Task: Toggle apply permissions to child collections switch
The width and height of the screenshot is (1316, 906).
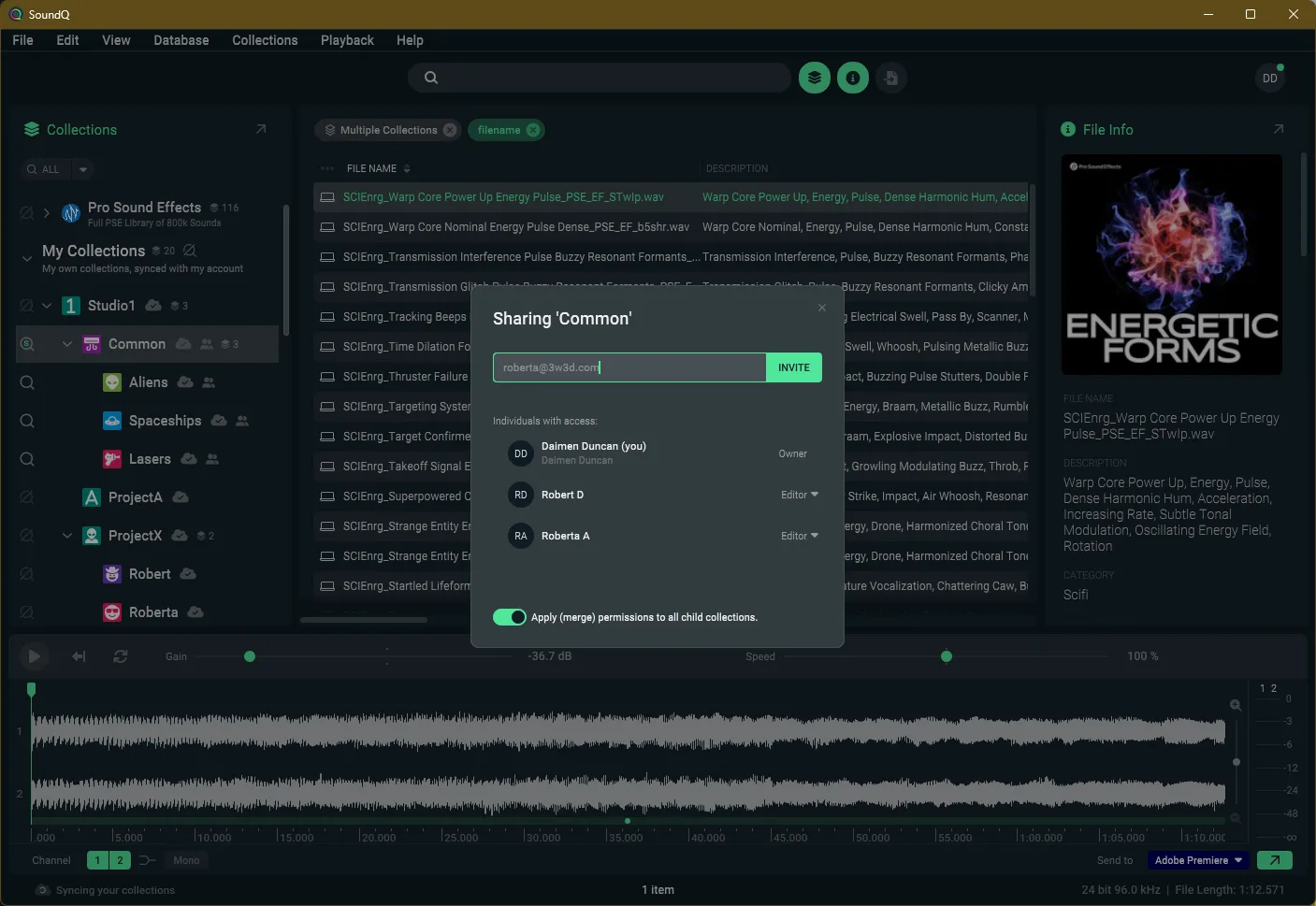Action: pos(510,617)
